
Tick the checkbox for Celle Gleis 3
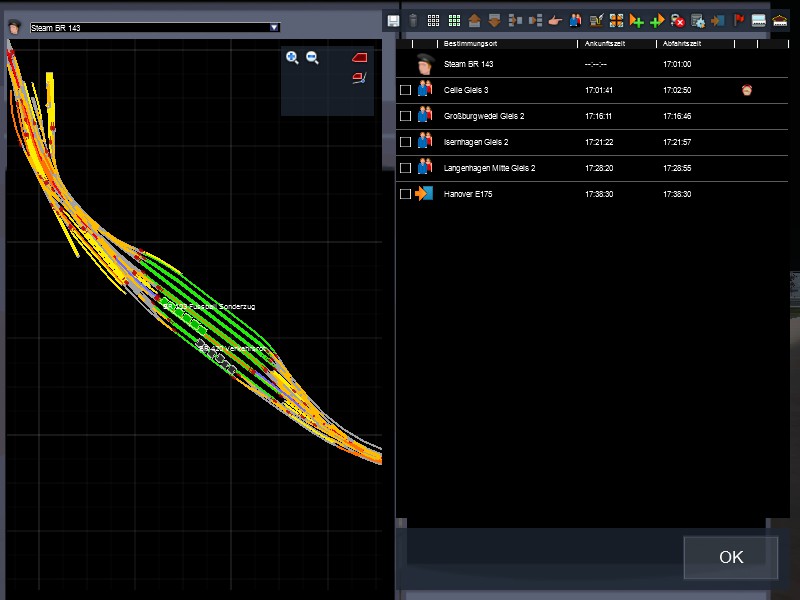pos(405,90)
